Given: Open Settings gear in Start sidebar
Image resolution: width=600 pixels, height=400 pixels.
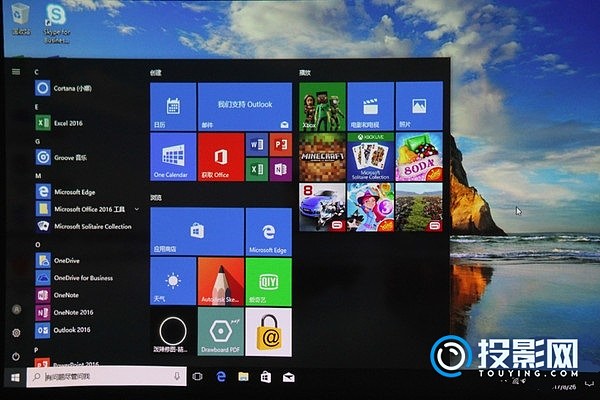Looking at the screenshot, I should pyautogui.click(x=16, y=333).
